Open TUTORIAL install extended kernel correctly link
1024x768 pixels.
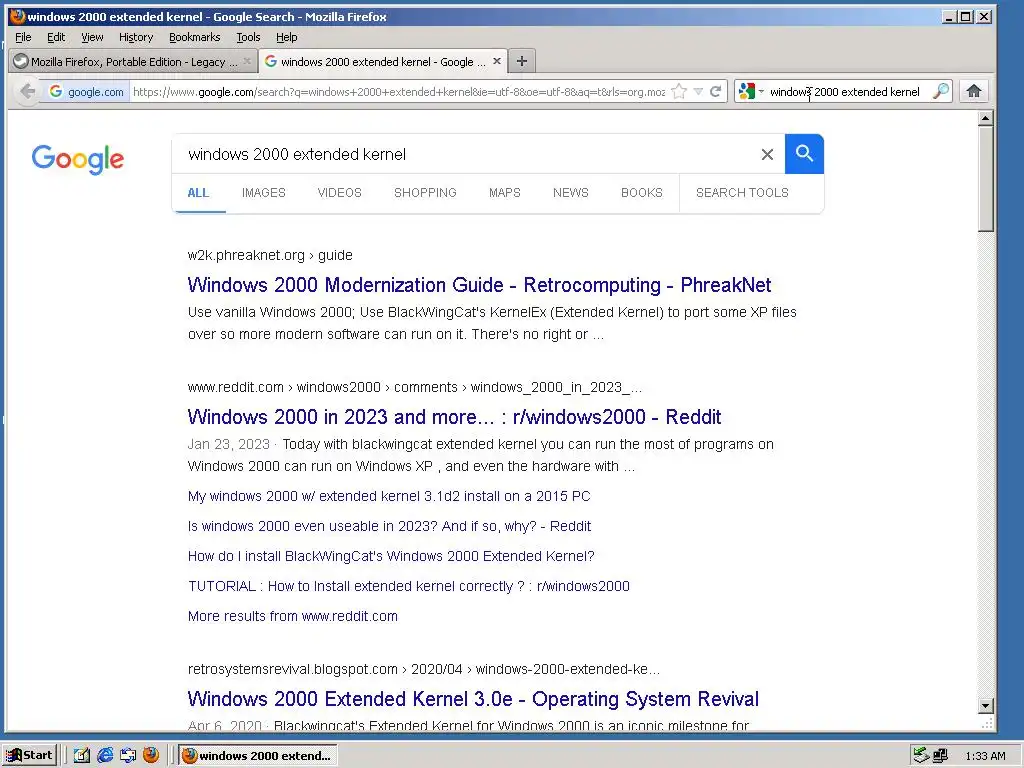[409, 586]
